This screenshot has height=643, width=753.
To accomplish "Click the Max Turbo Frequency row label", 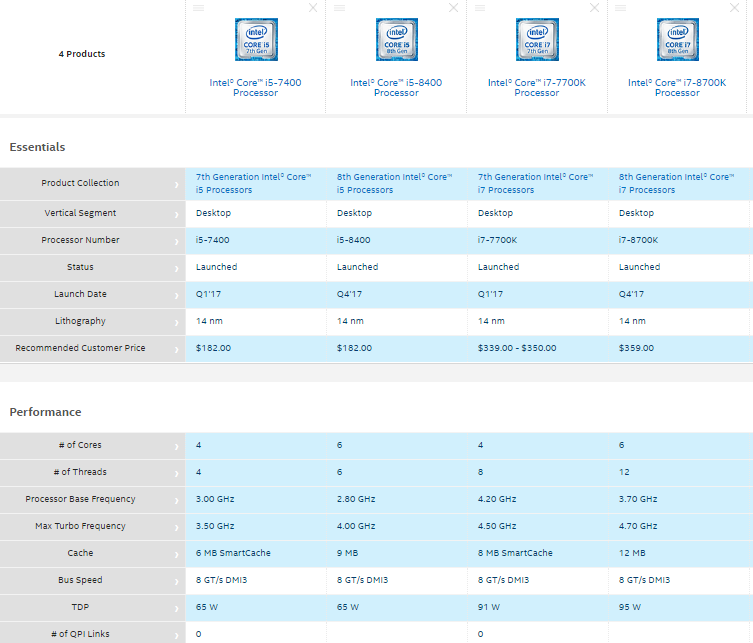I will tap(80, 526).
